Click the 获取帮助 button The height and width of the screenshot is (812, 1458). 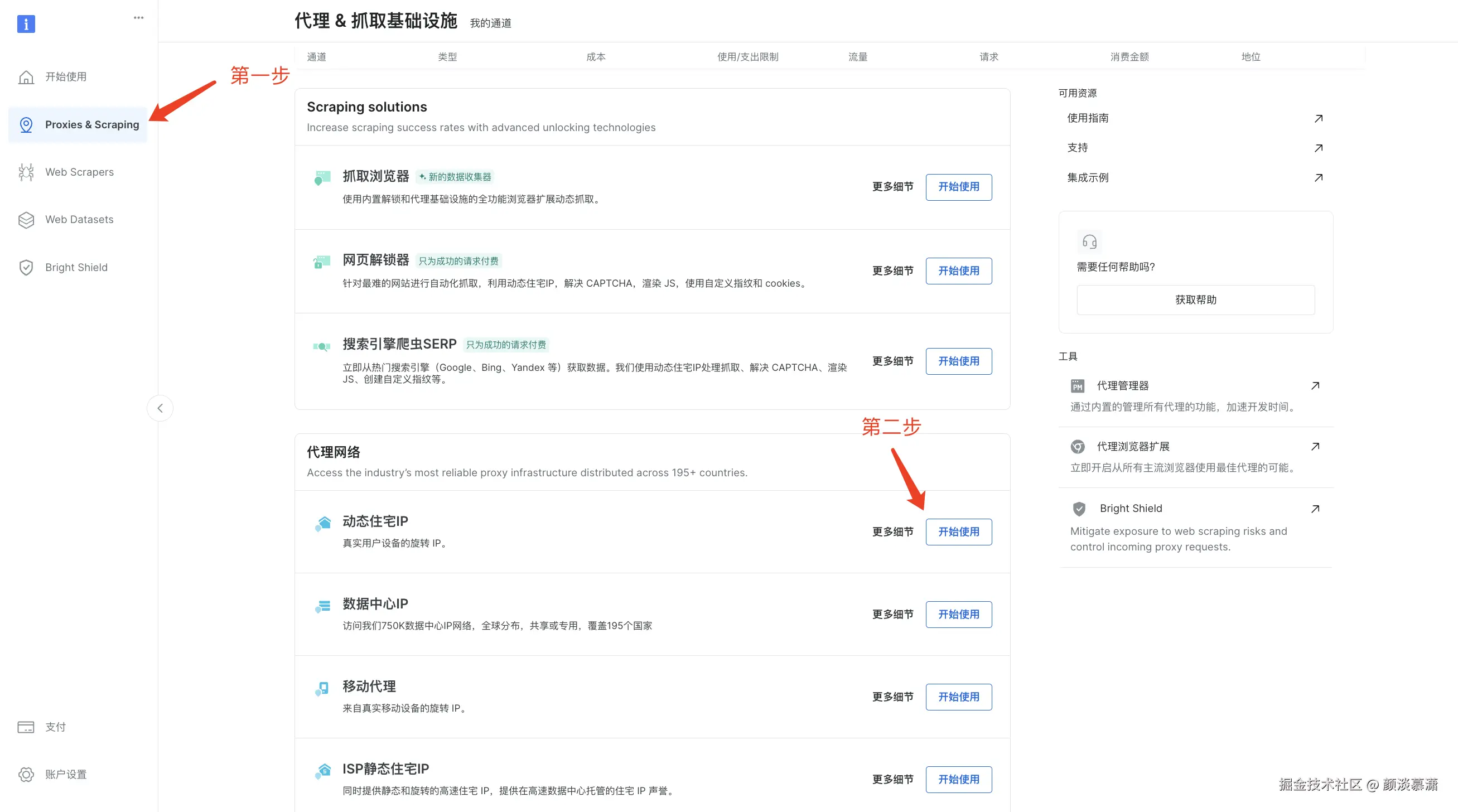point(1195,300)
